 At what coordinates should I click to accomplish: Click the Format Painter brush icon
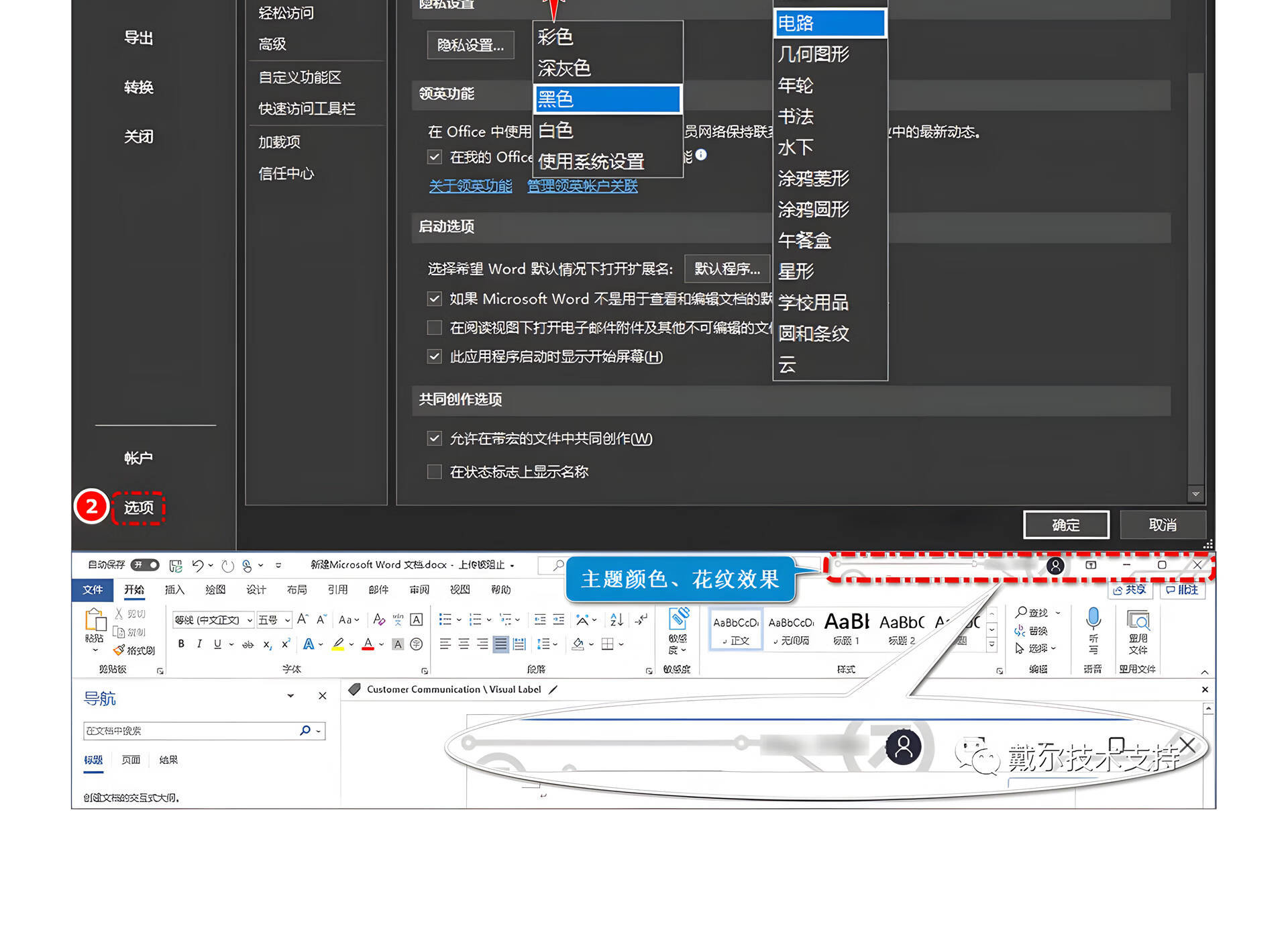pyautogui.click(x=119, y=650)
